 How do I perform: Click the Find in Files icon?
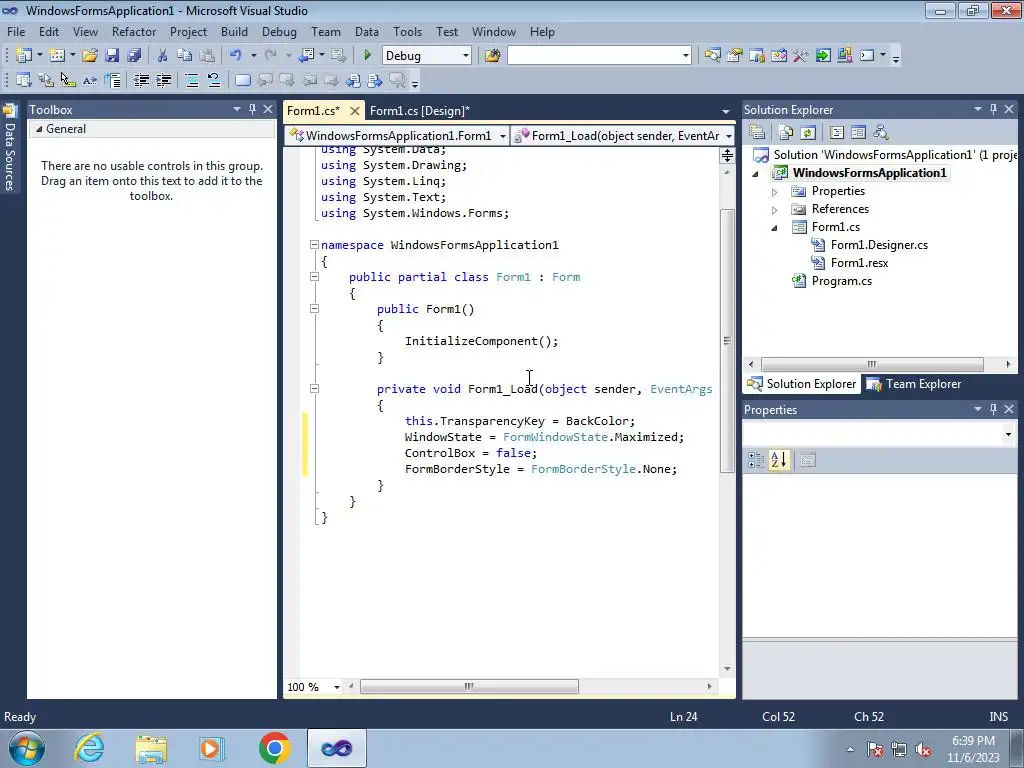492,56
